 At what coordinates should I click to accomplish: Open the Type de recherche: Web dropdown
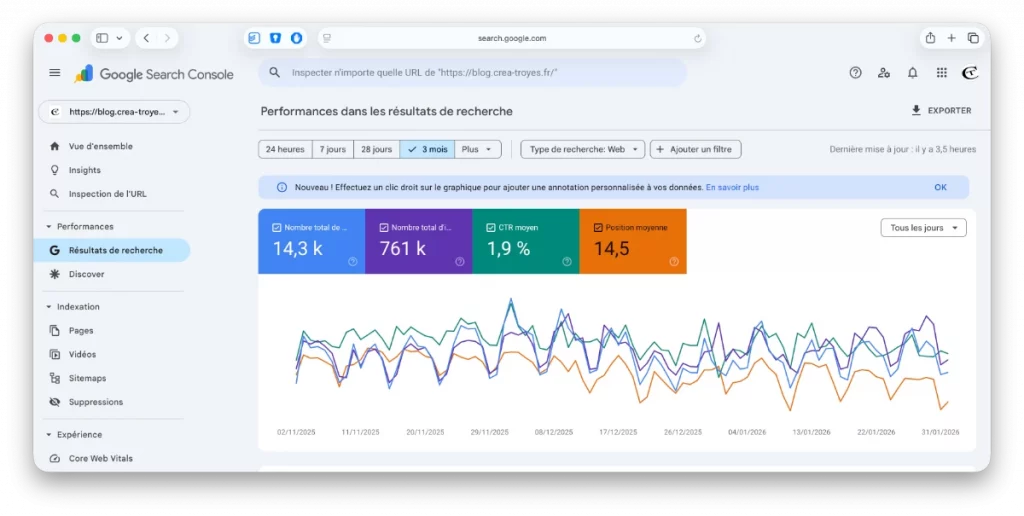(x=582, y=149)
